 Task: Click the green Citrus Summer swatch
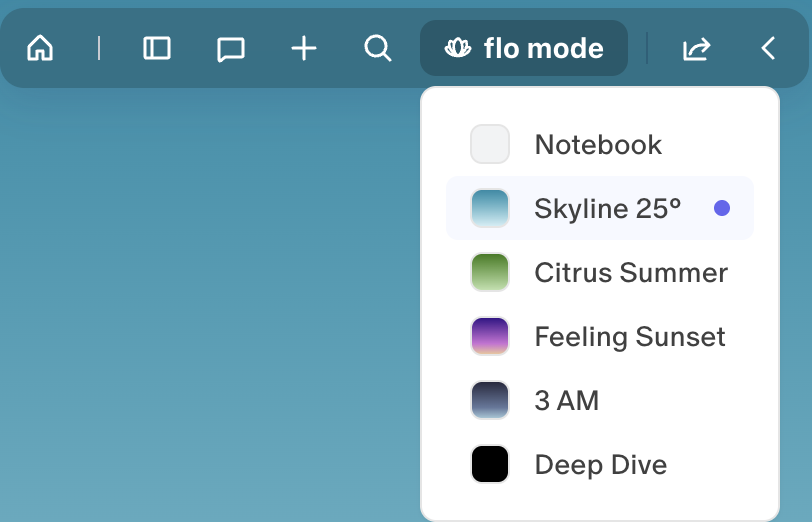coord(490,272)
